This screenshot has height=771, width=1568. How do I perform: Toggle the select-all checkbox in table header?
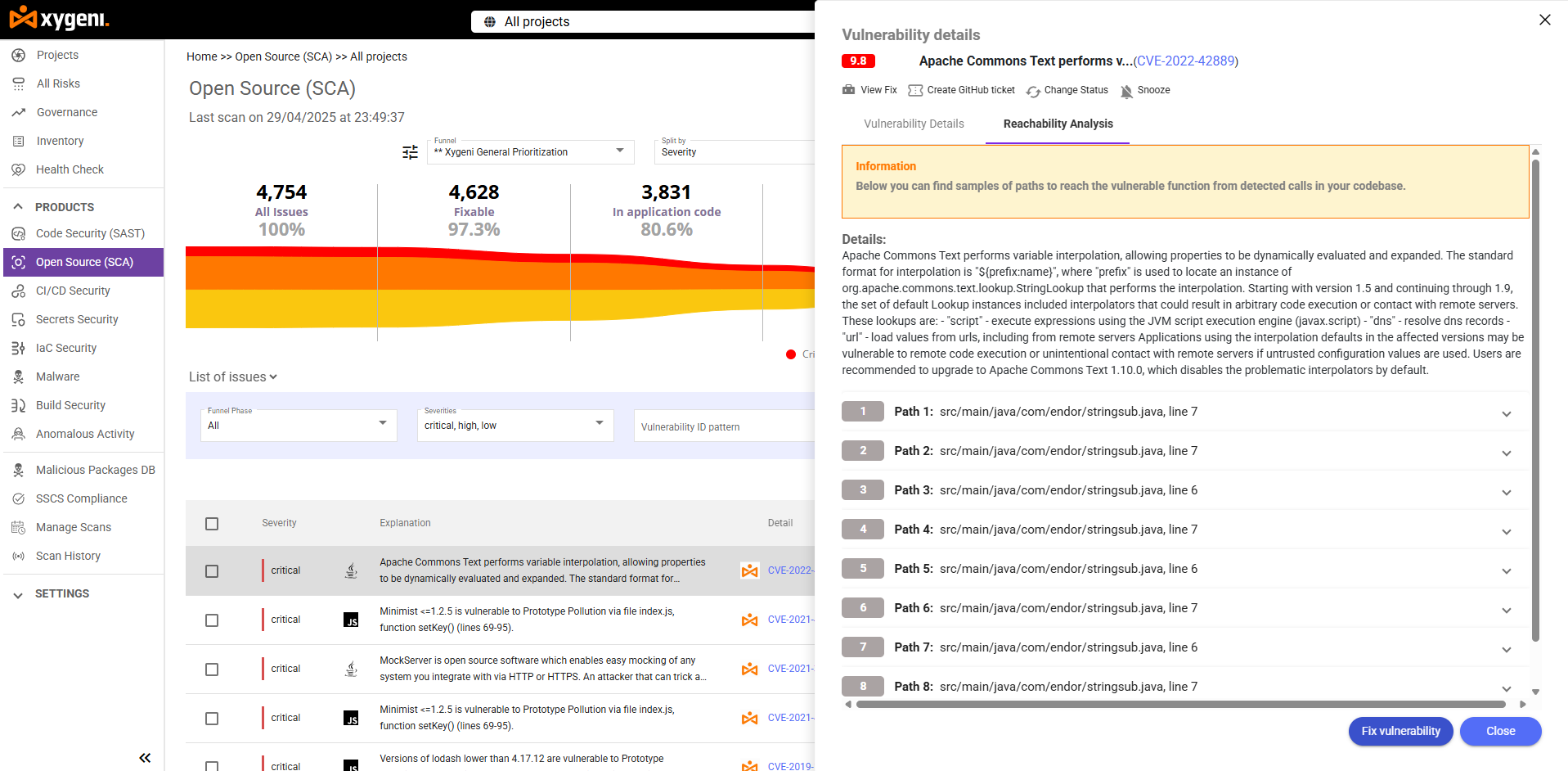(212, 524)
